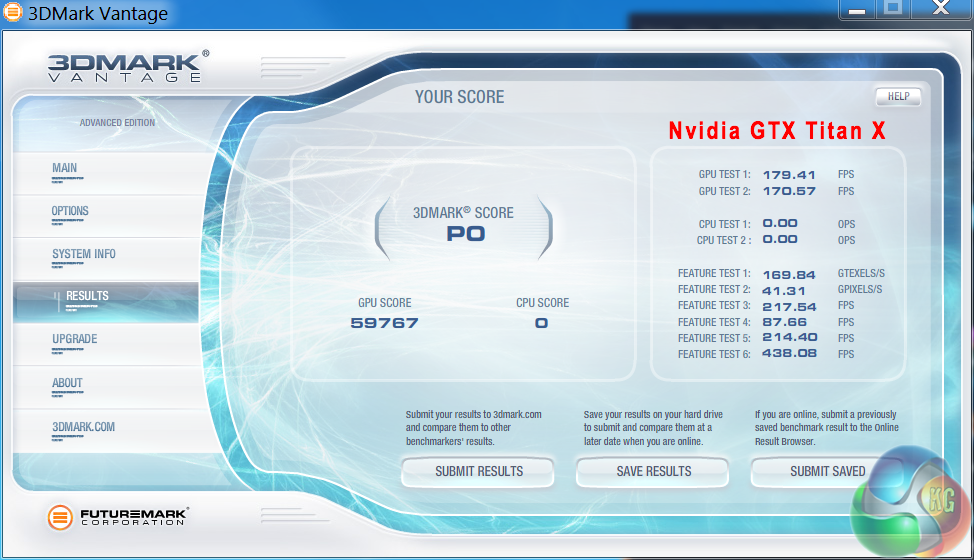Screen dimensions: 974x560
Task: Select the 3DMark score value P0
Action: [466, 234]
